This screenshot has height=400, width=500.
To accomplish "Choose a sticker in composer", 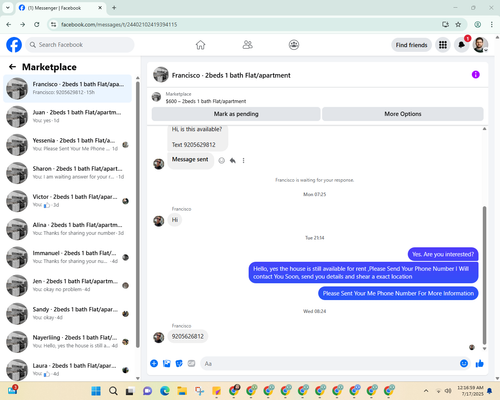I will [x=179, y=363].
